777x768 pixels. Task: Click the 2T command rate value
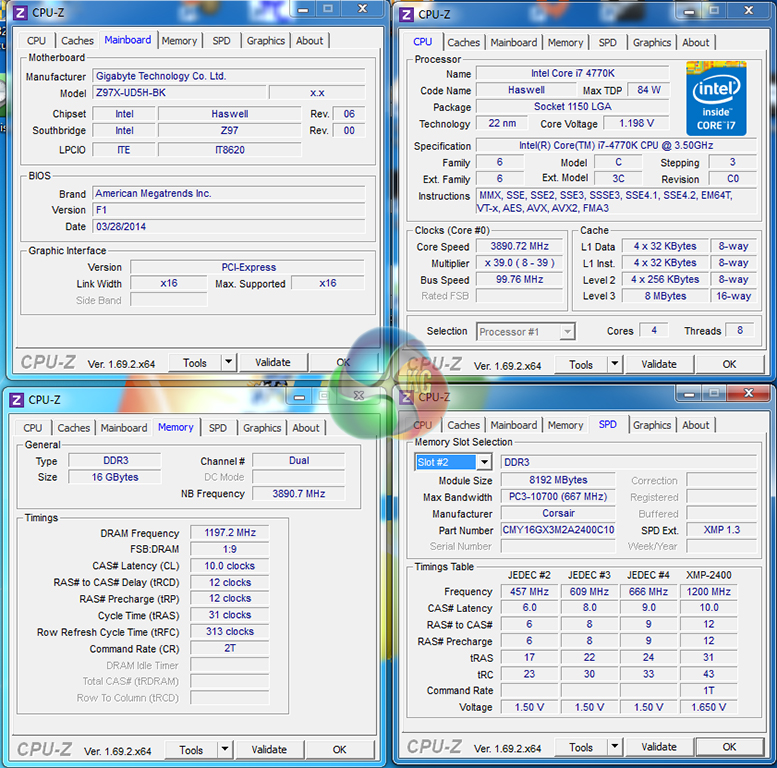[x=230, y=648]
